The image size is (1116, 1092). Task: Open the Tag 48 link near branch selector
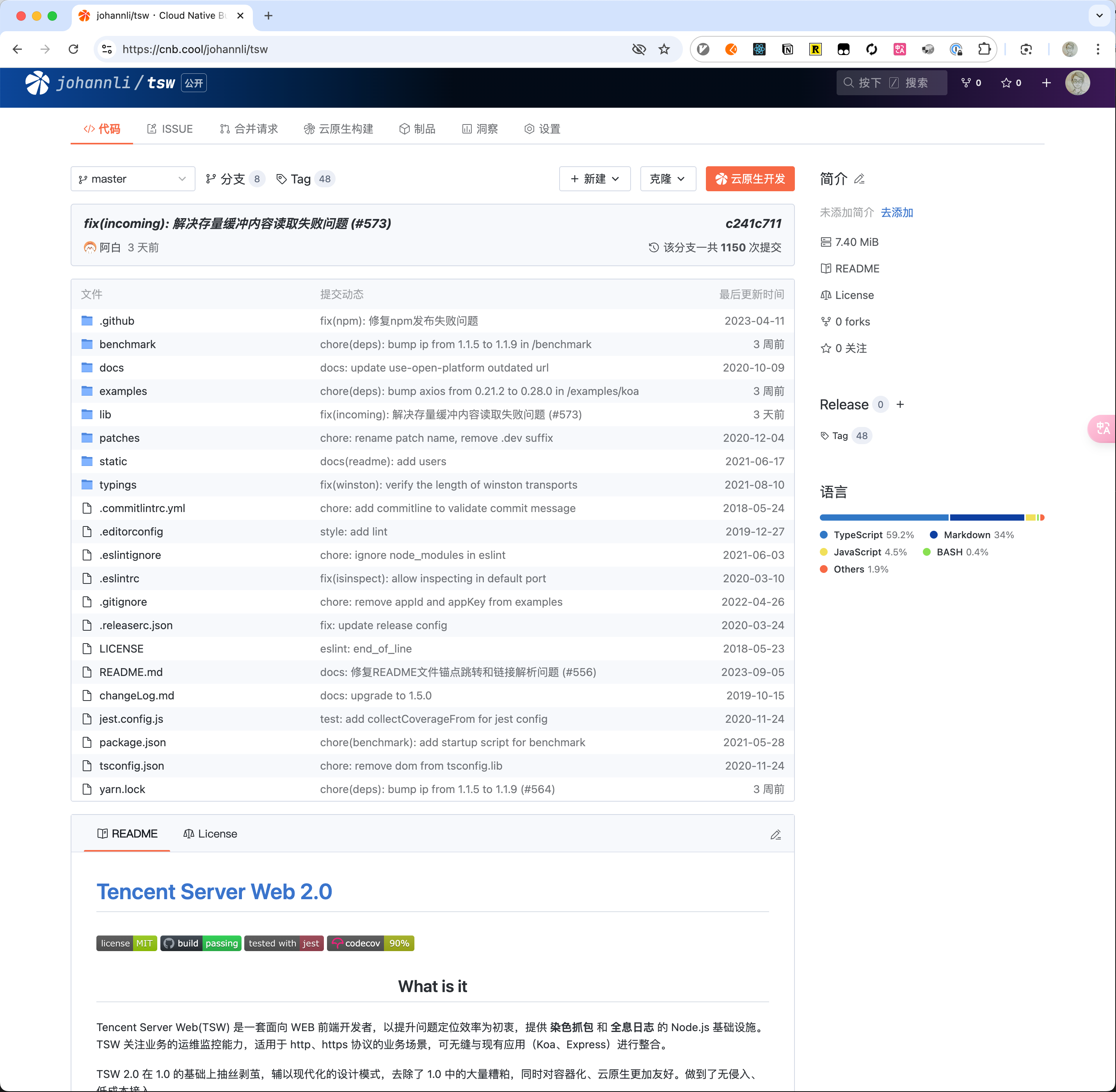[x=305, y=179]
